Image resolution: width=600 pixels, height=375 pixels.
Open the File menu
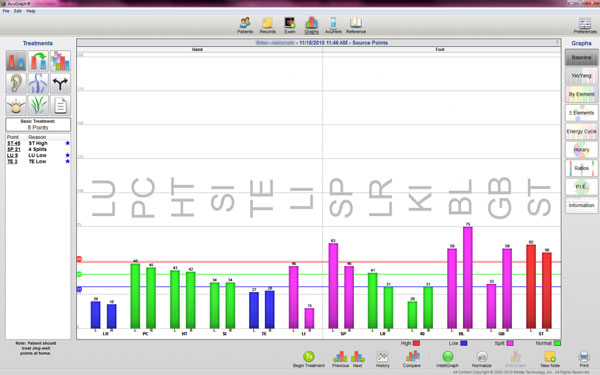pyautogui.click(x=6, y=11)
